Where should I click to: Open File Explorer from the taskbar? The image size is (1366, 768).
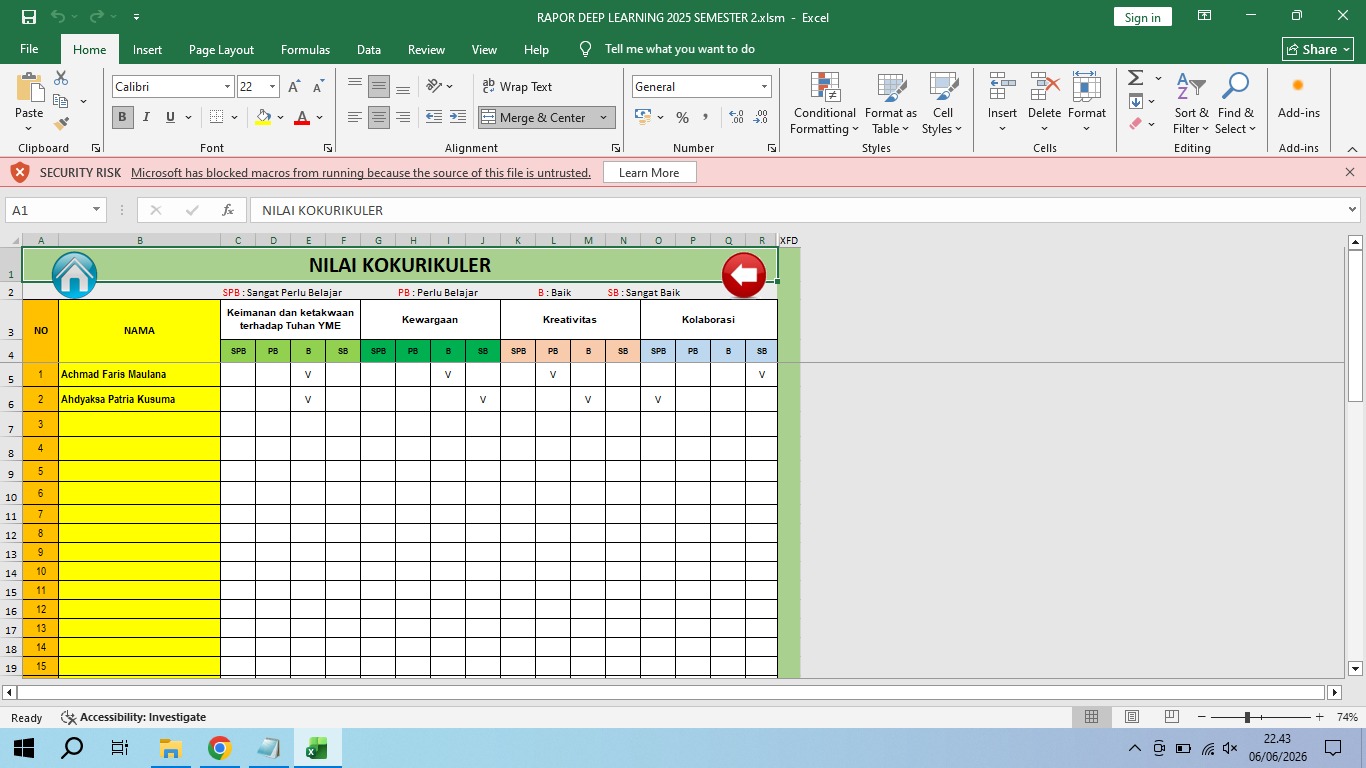click(x=170, y=748)
